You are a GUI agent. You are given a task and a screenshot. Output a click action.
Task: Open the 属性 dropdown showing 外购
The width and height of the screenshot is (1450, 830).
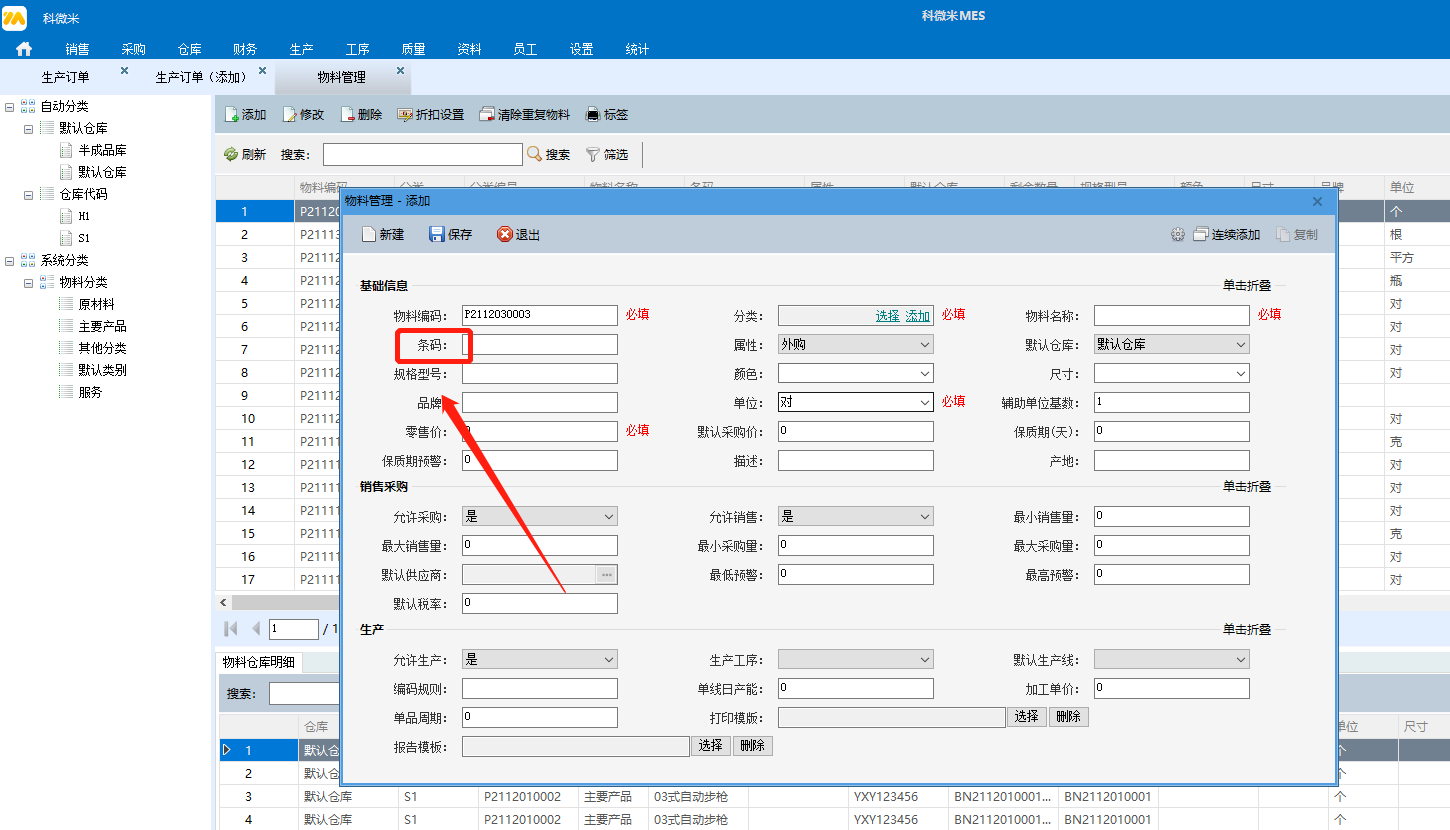coord(855,344)
